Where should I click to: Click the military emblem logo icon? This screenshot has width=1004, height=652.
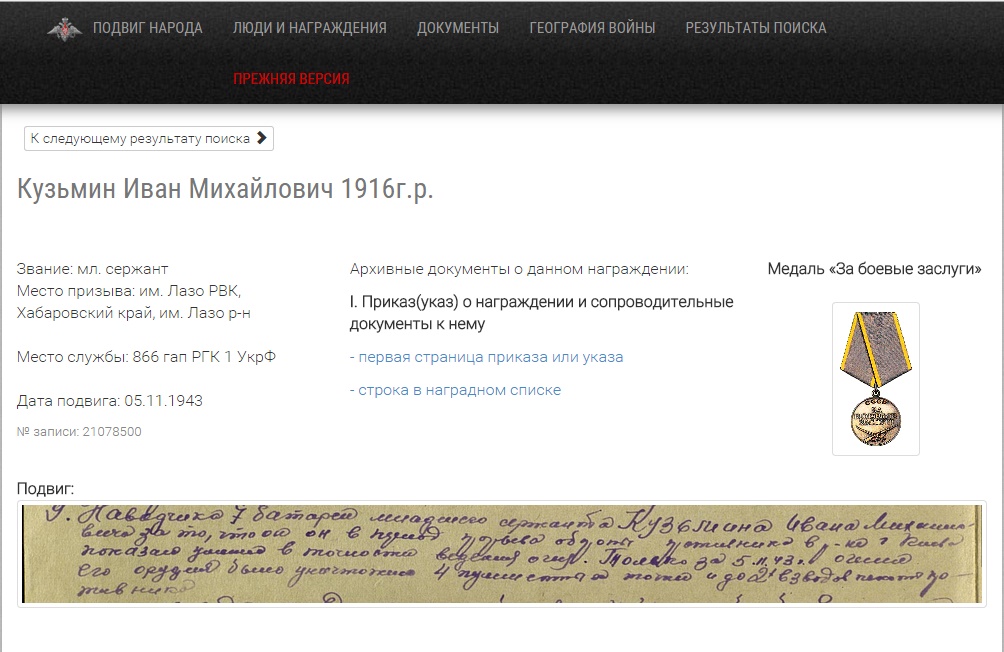click(65, 29)
